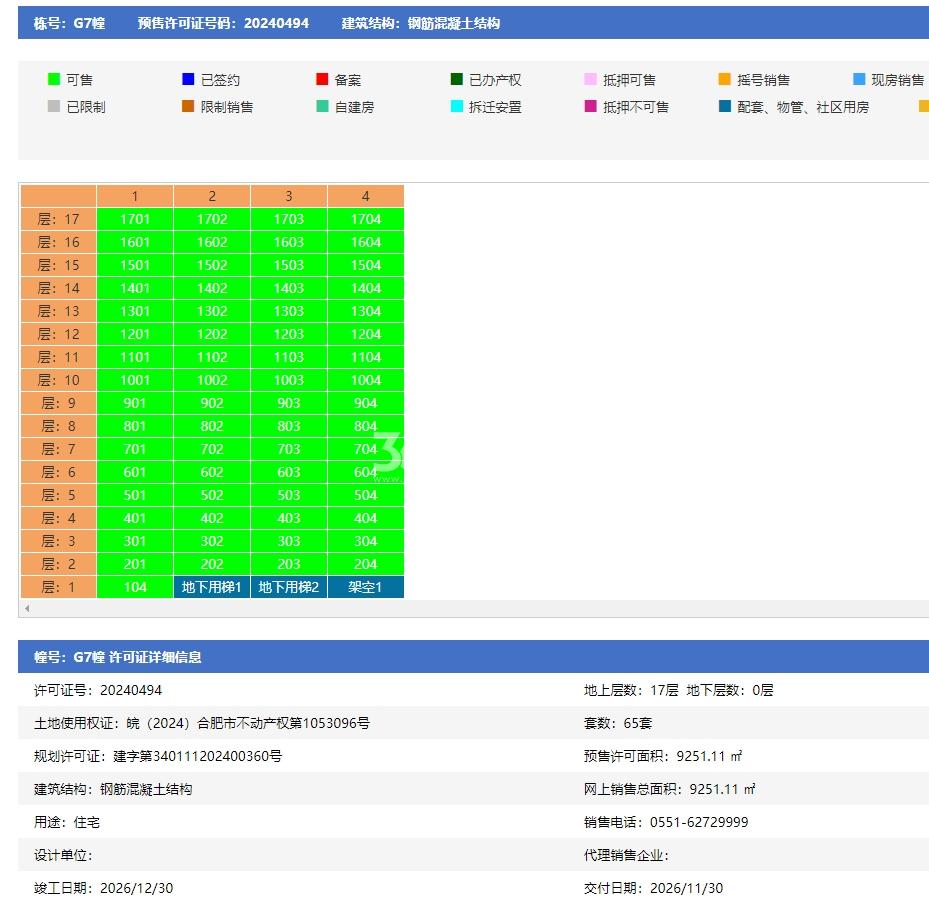Image resolution: width=929 pixels, height=915 pixels.
Task: Open unit 1004
Action: [366, 380]
